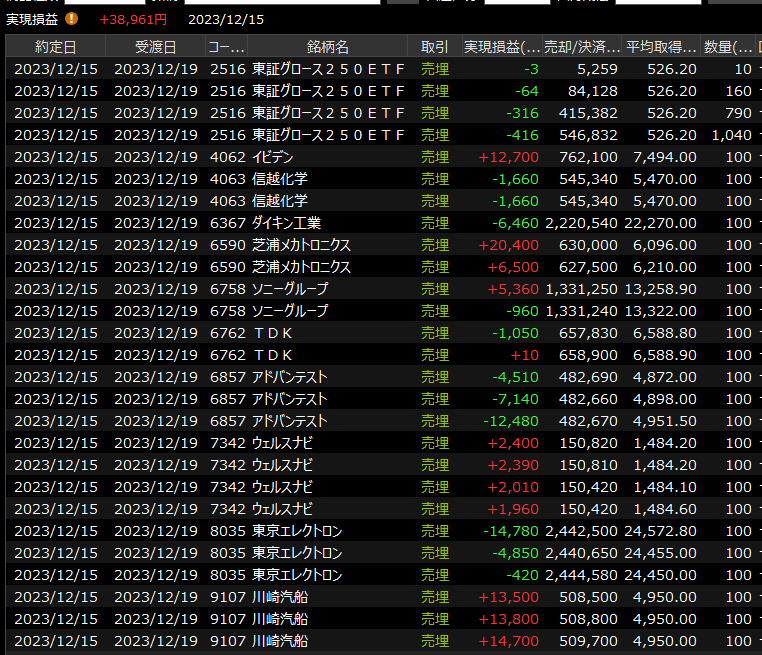
Task: Click the +38,961円 total realized profit
Action: [x=133, y=19]
